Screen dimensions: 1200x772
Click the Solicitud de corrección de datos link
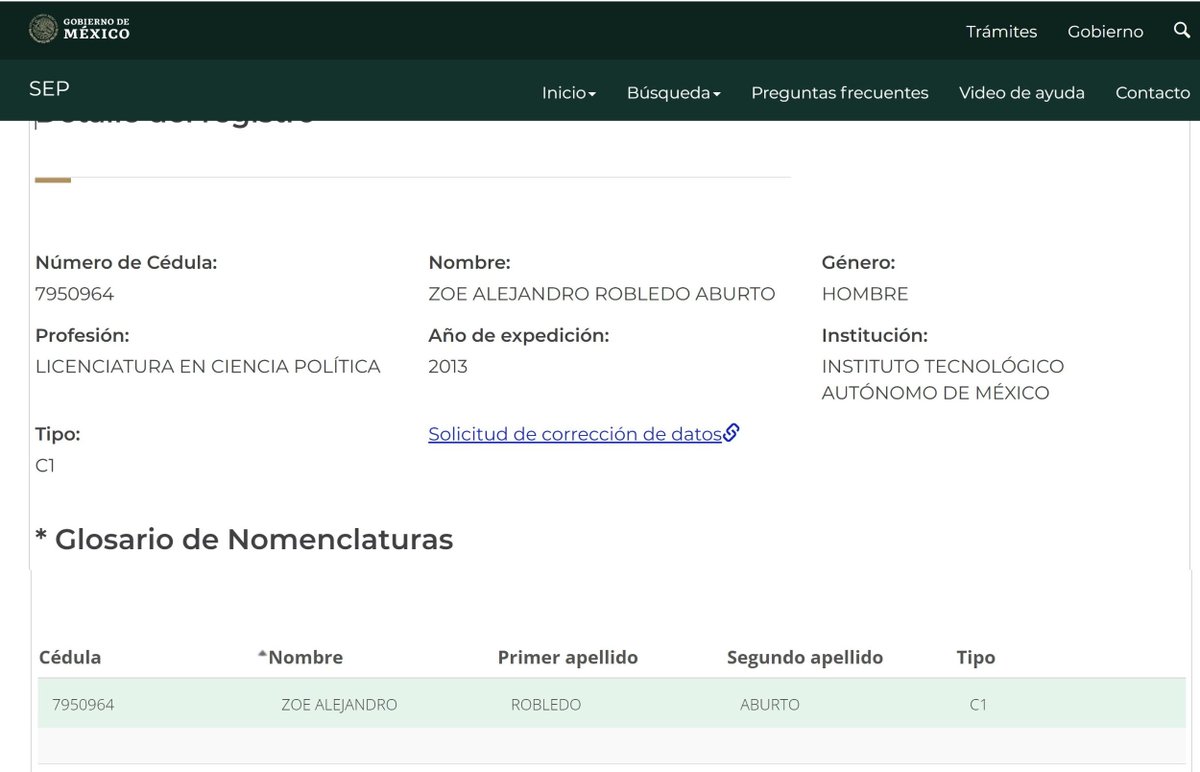coord(575,433)
